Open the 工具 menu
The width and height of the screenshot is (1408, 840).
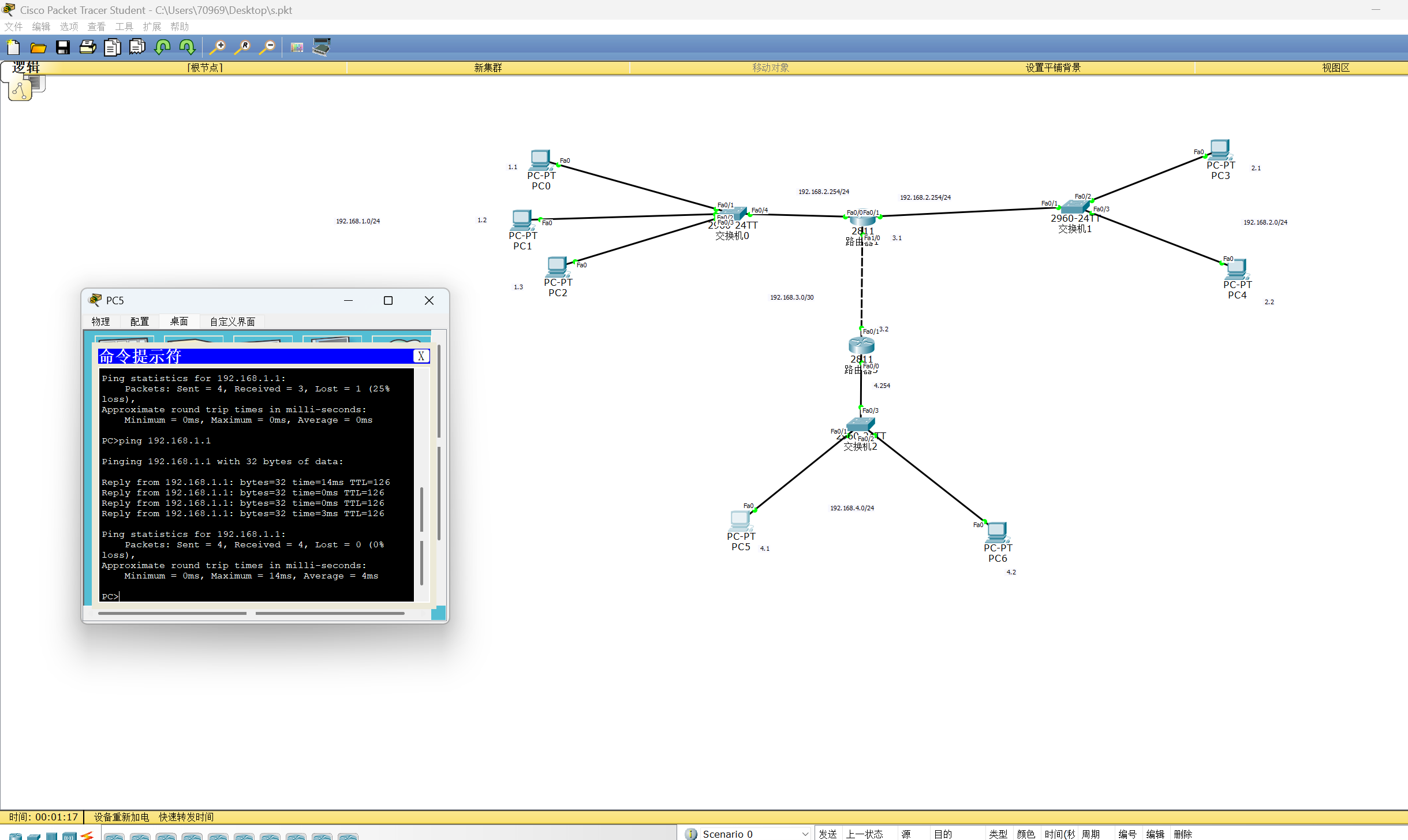pyautogui.click(x=124, y=27)
